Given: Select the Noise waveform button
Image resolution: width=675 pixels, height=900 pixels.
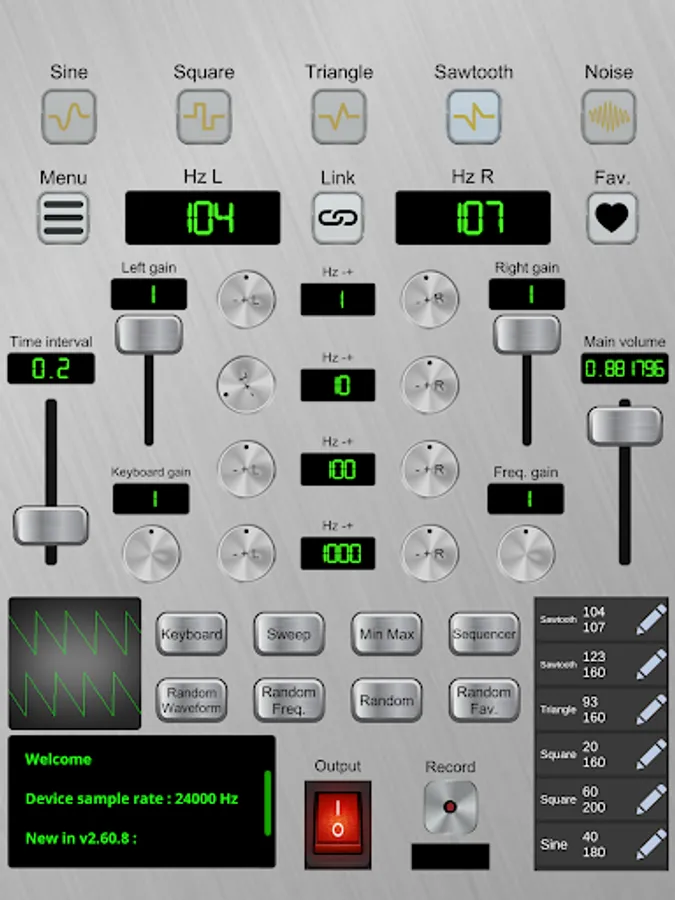Looking at the screenshot, I should tap(609, 117).
